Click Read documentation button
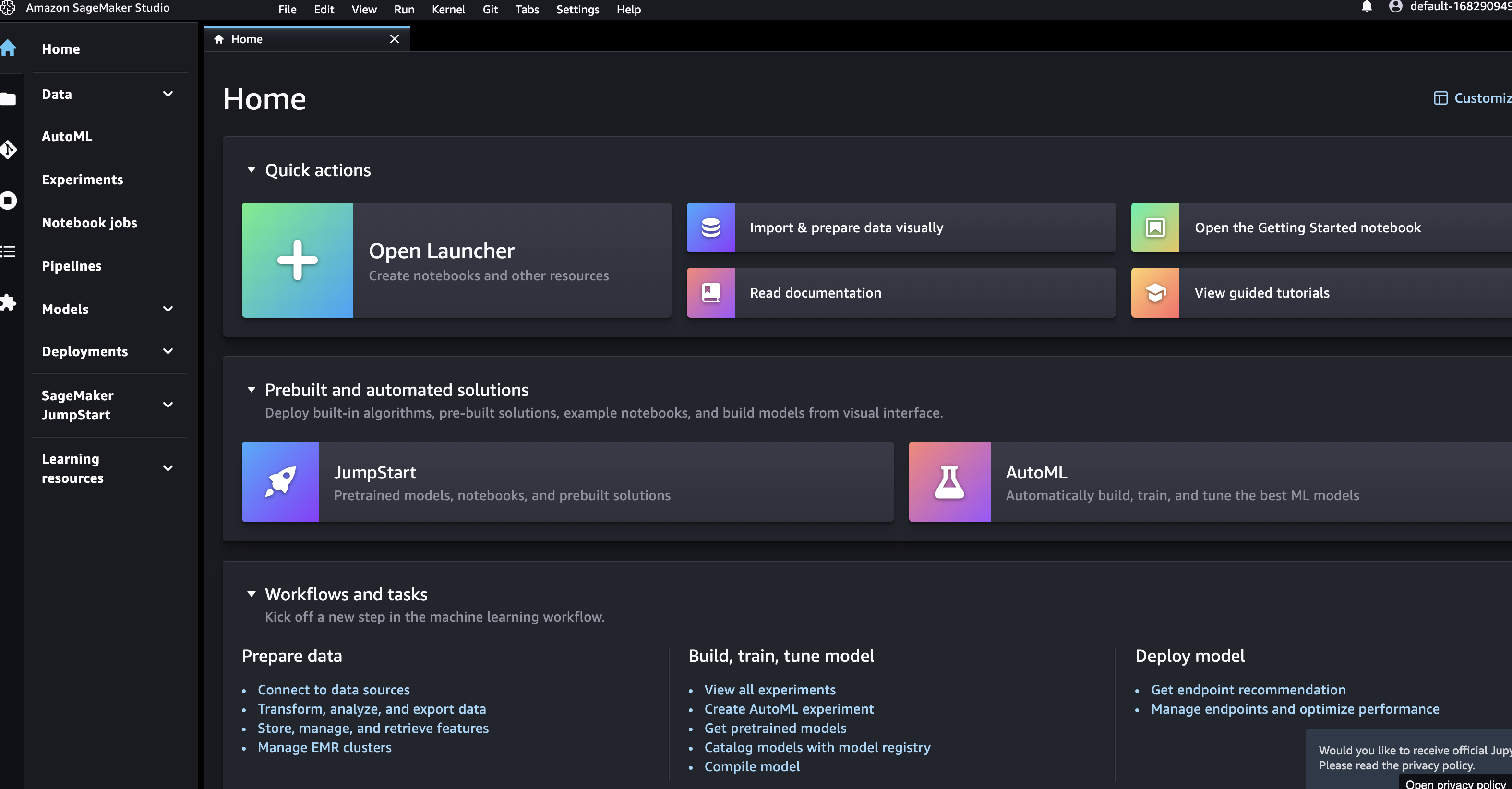Viewport: 1512px width, 789px height. click(815, 292)
